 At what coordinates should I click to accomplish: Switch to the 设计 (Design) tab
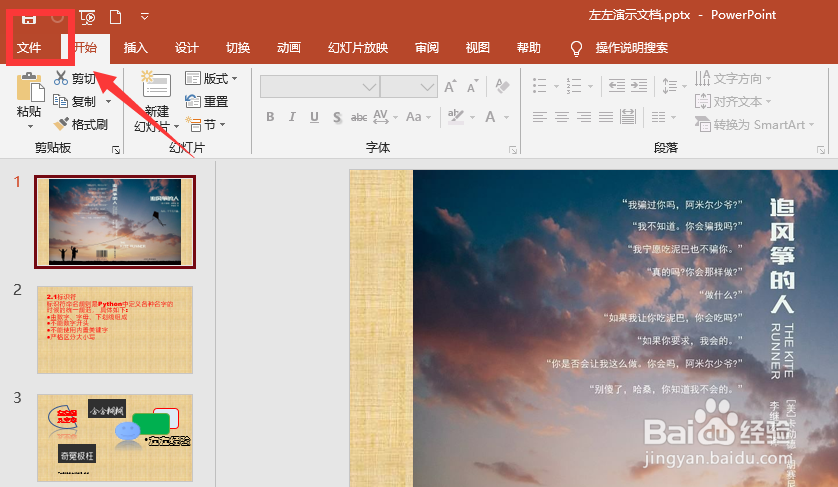[x=187, y=48]
